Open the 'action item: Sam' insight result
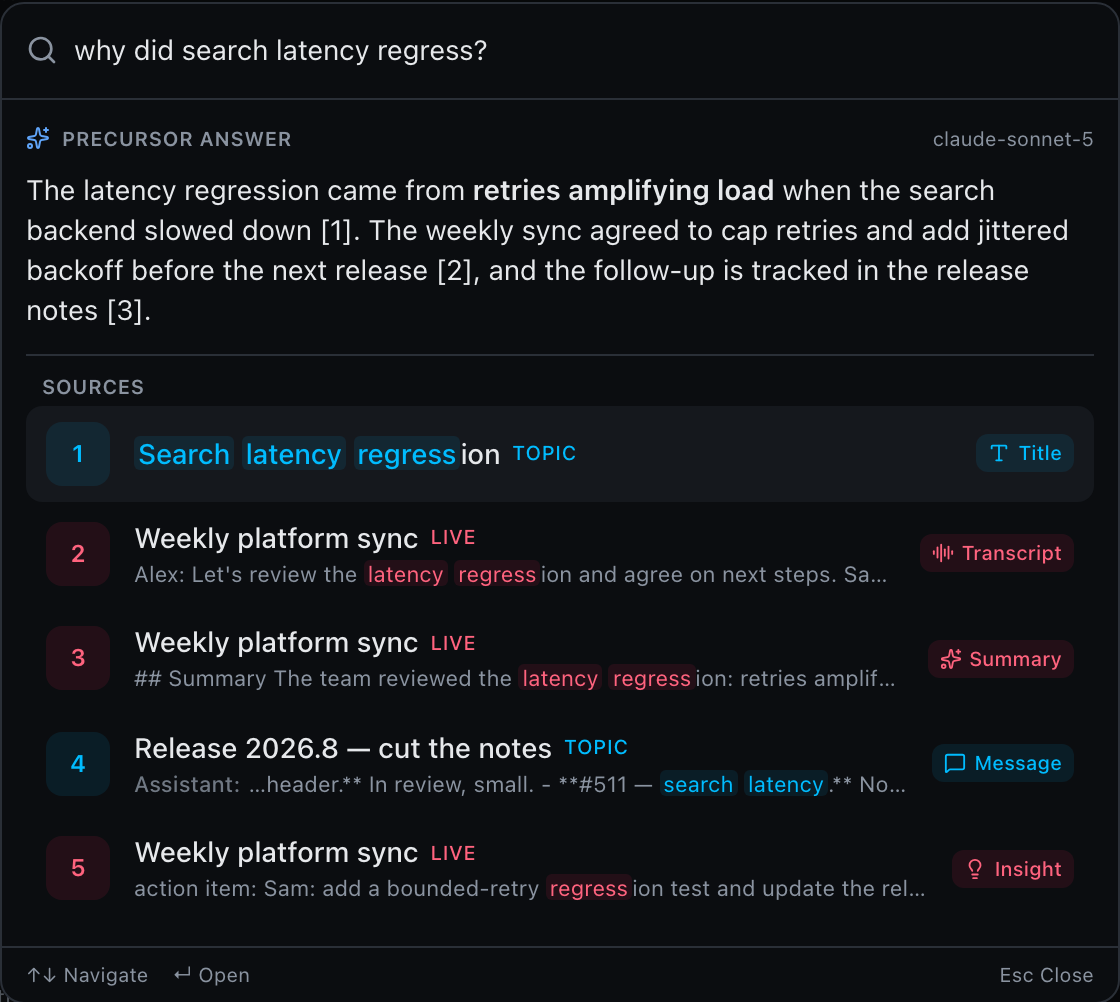 (560, 868)
